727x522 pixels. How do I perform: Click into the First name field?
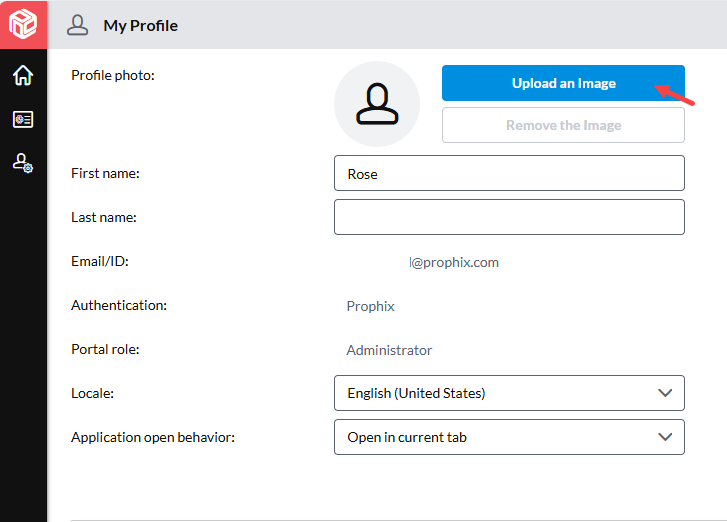tap(509, 173)
